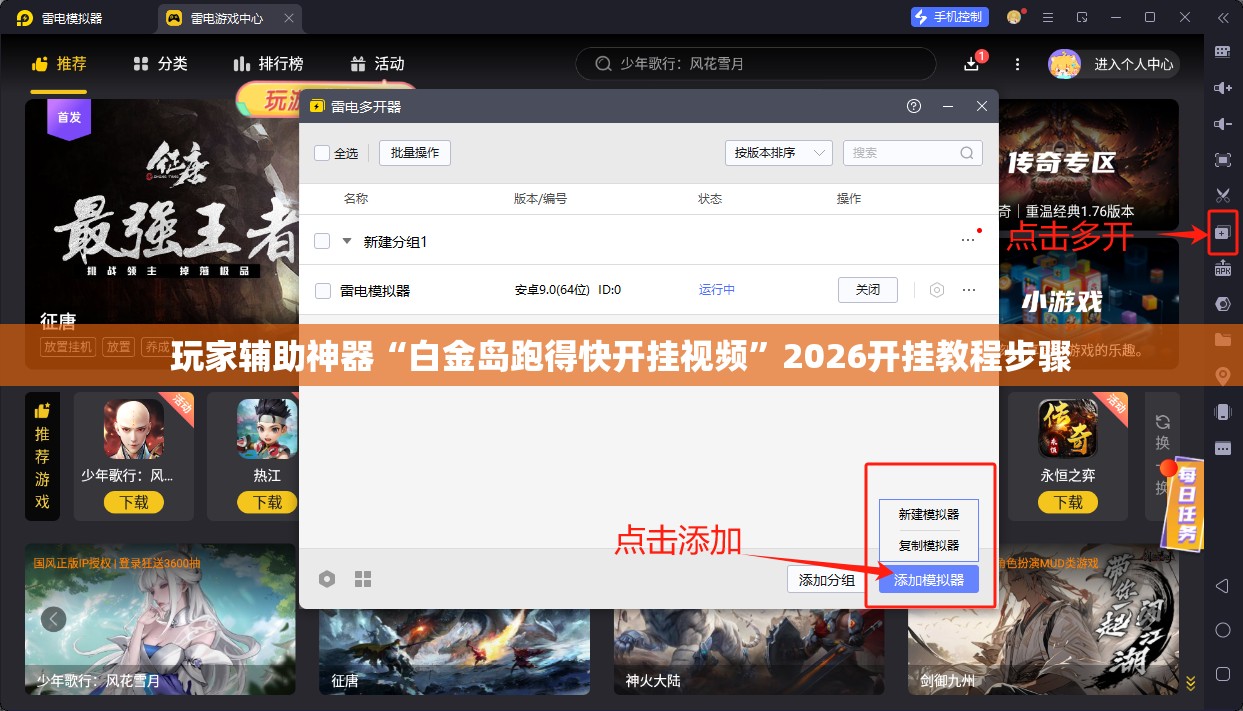Tap the Android back triangle button

click(1222, 585)
